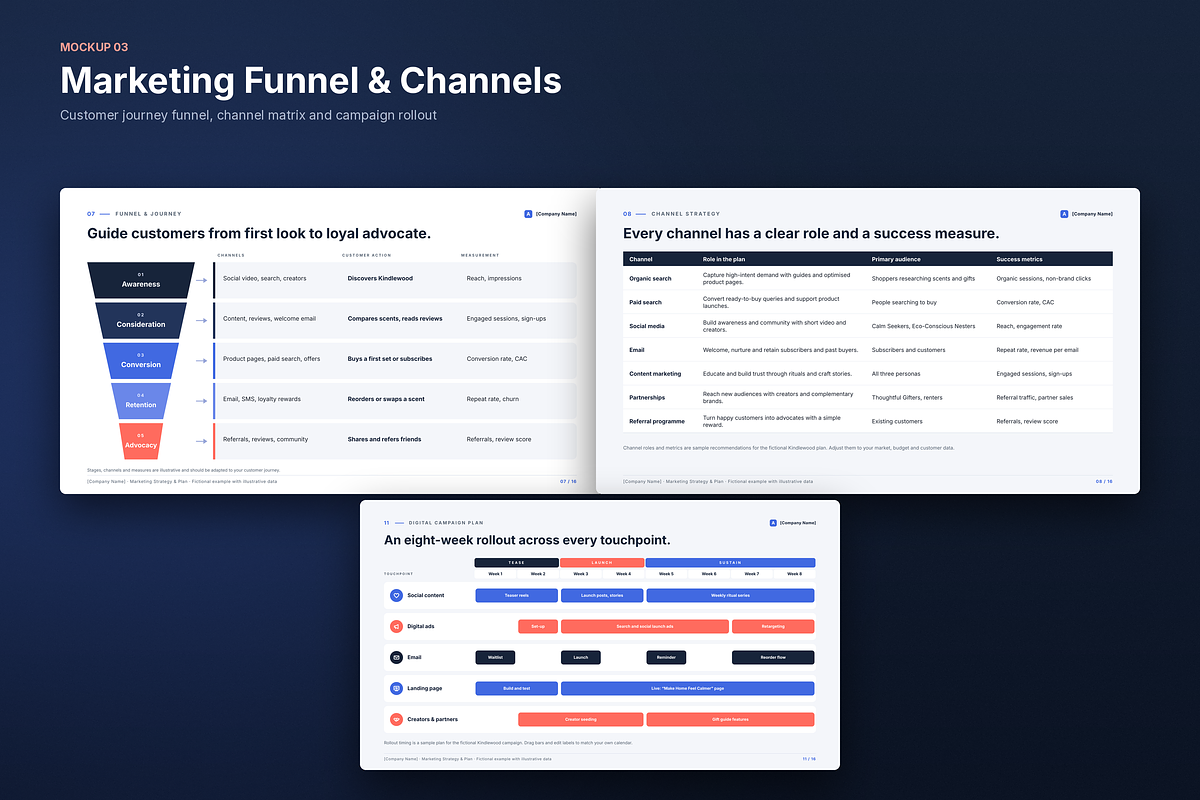Click 'Buys a first set or subscribes'
The width and height of the screenshot is (1200, 800).
pyautogui.click(x=390, y=359)
